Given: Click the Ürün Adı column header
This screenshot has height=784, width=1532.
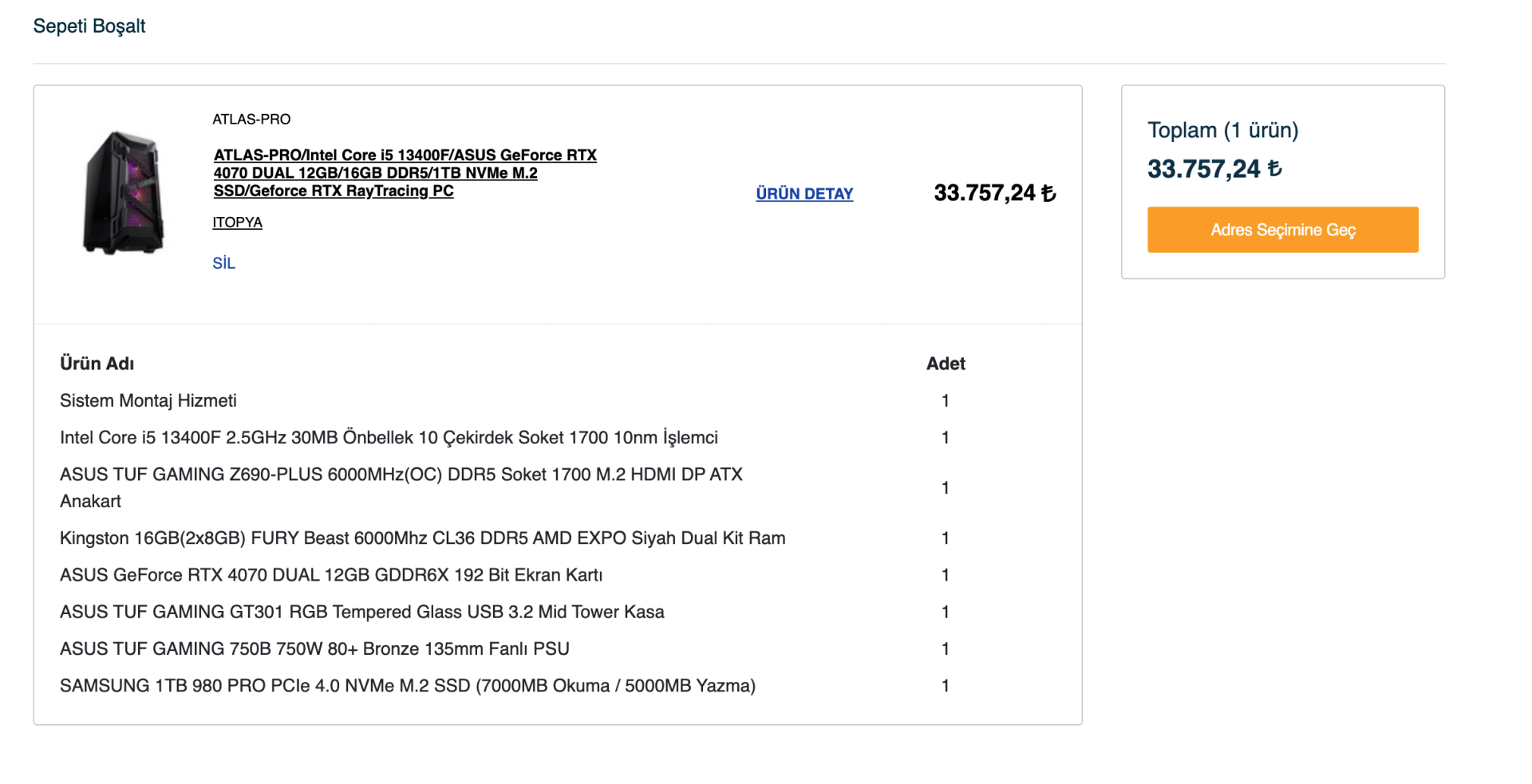Looking at the screenshot, I should pyautogui.click(x=97, y=364).
